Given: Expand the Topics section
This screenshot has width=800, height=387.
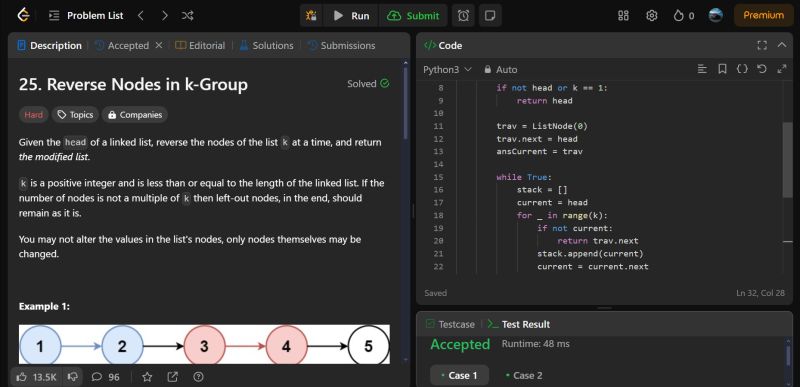Looking at the screenshot, I should point(76,115).
